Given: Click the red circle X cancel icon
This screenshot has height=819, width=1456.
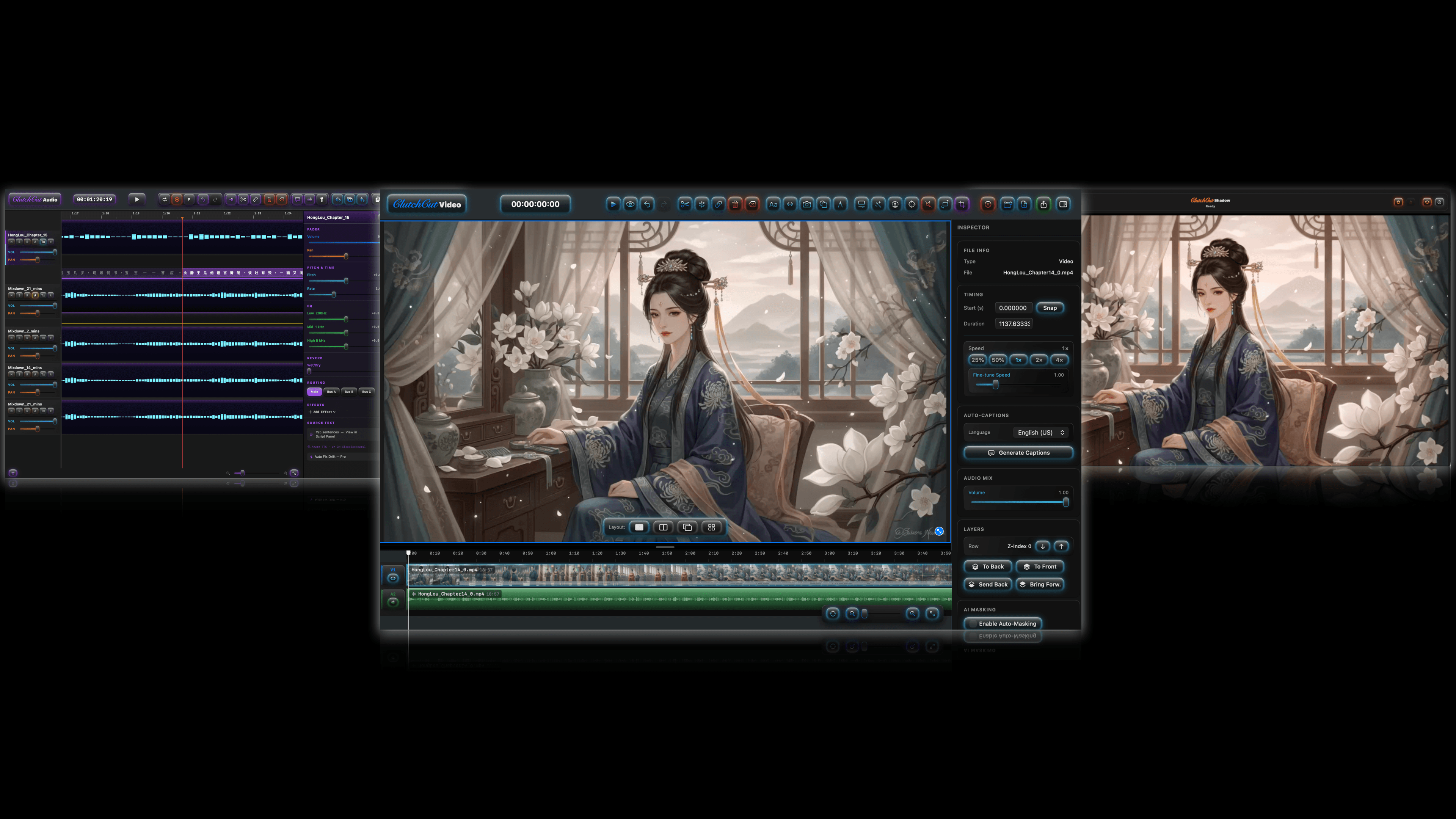Looking at the screenshot, I should click(x=987, y=204).
